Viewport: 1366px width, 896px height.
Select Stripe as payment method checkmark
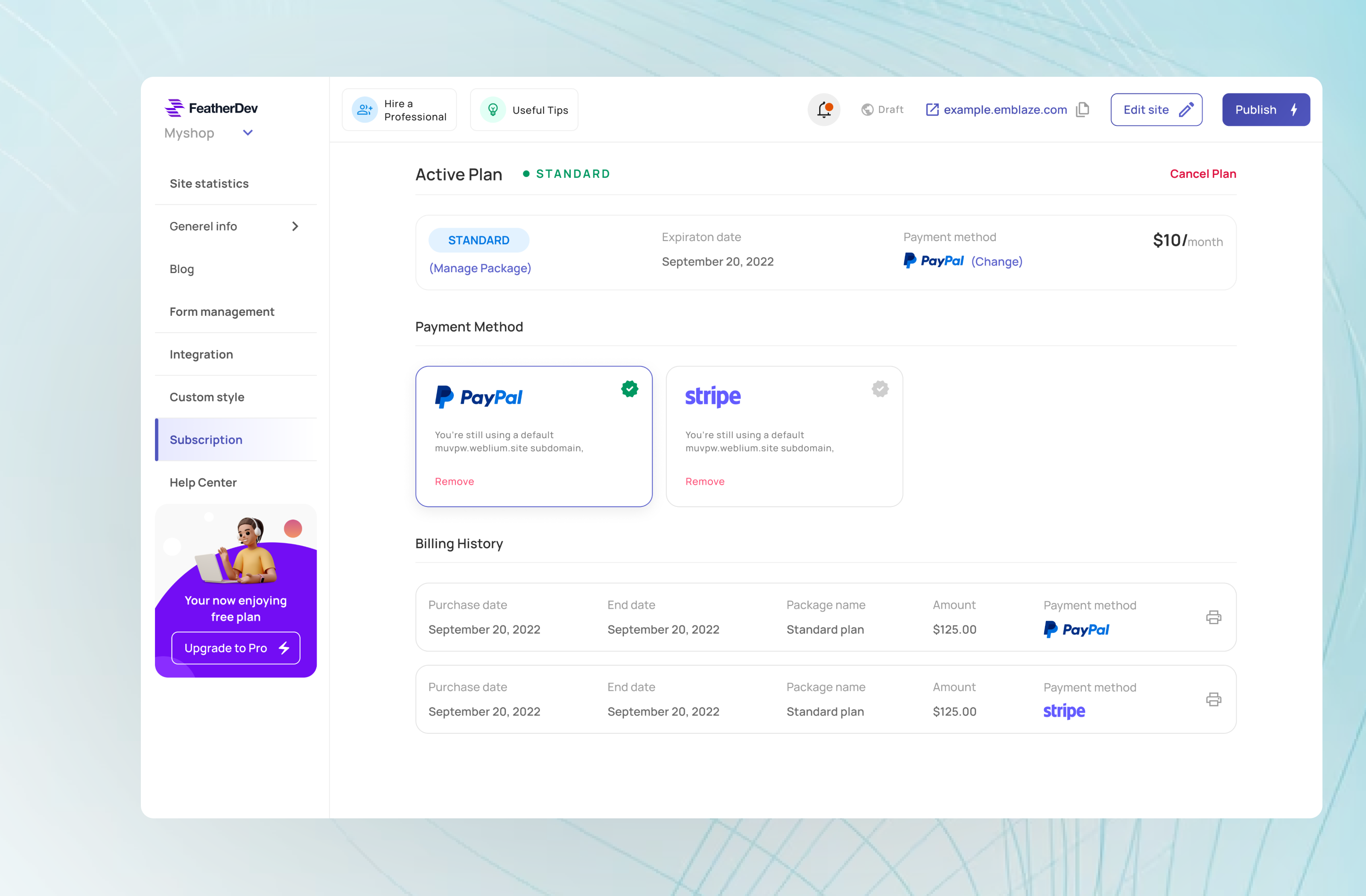(x=880, y=389)
